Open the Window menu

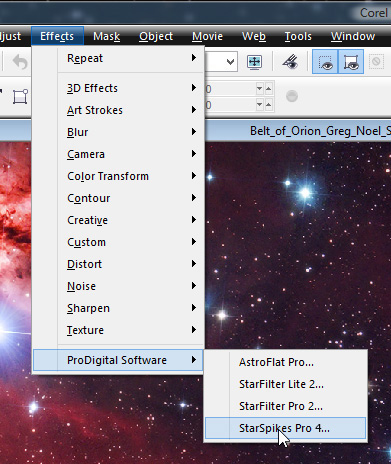point(353,36)
